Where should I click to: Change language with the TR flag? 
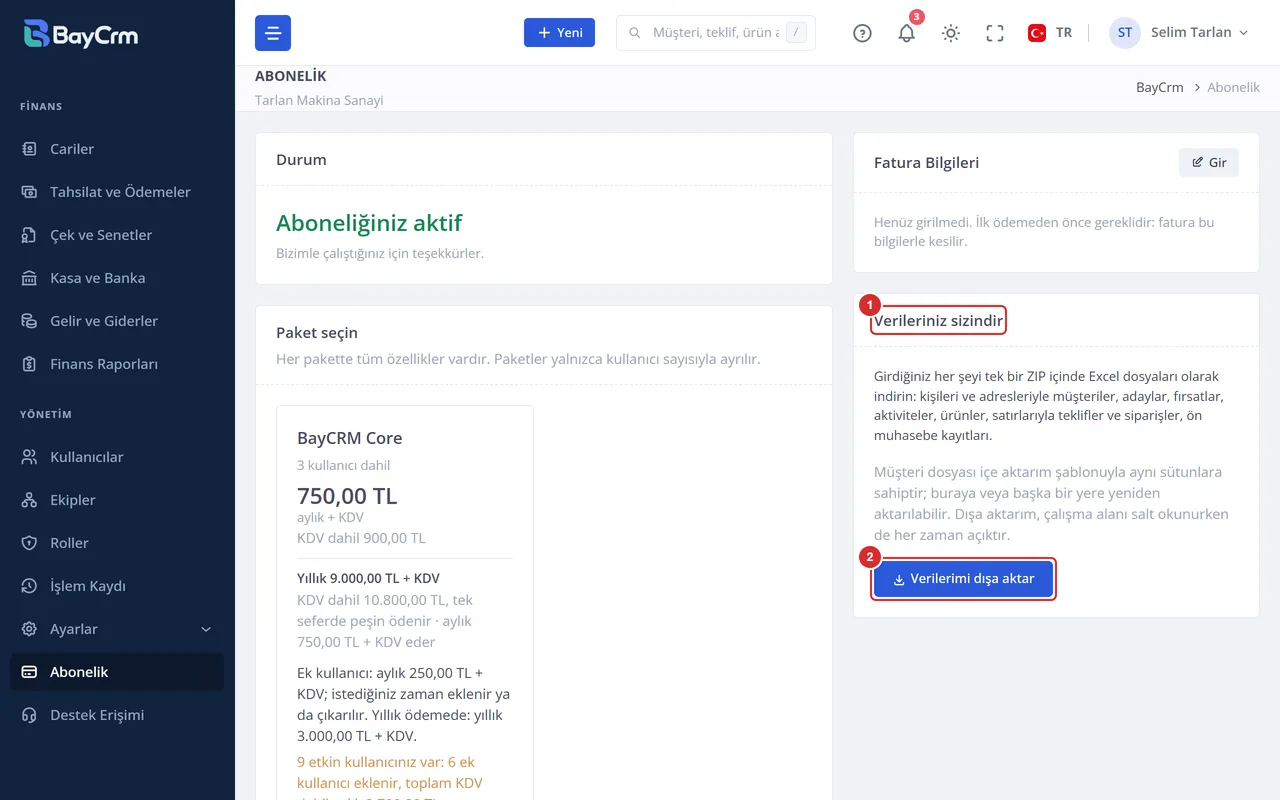tap(1050, 33)
